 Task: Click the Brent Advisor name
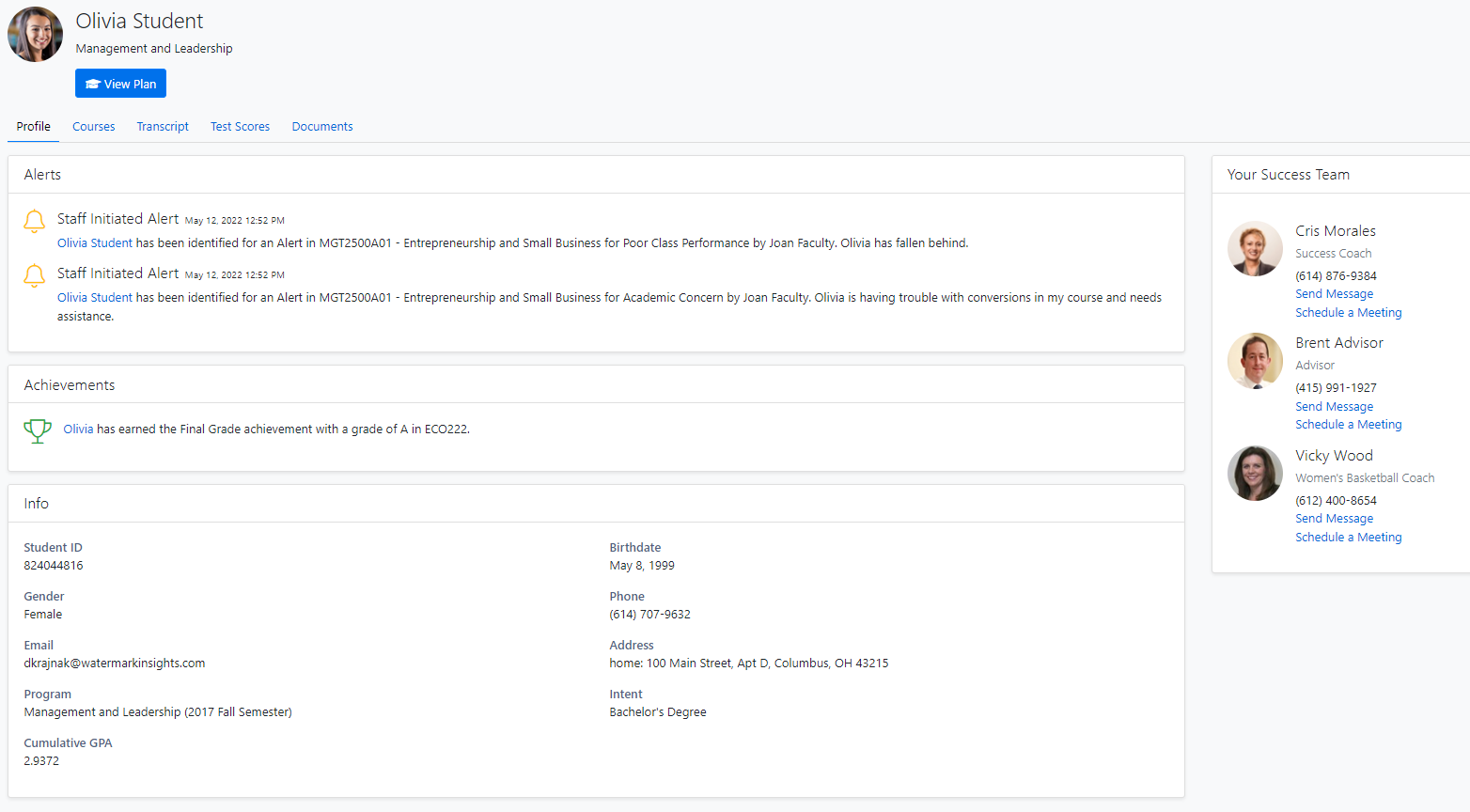point(1339,342)
